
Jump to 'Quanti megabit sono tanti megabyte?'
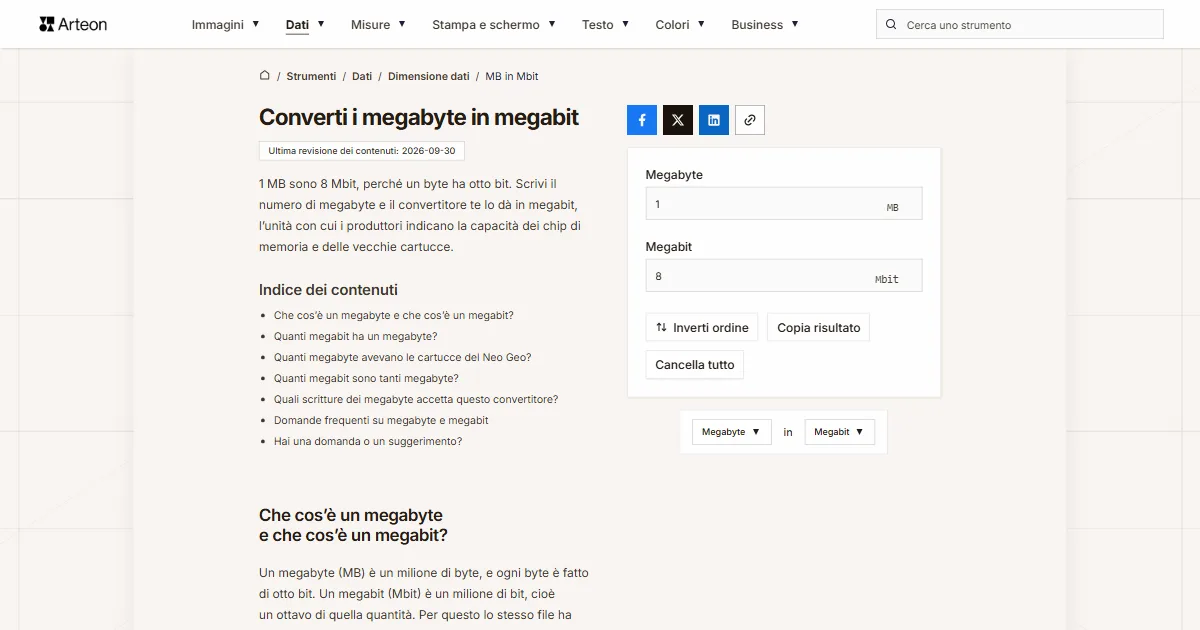click(366, 378)
